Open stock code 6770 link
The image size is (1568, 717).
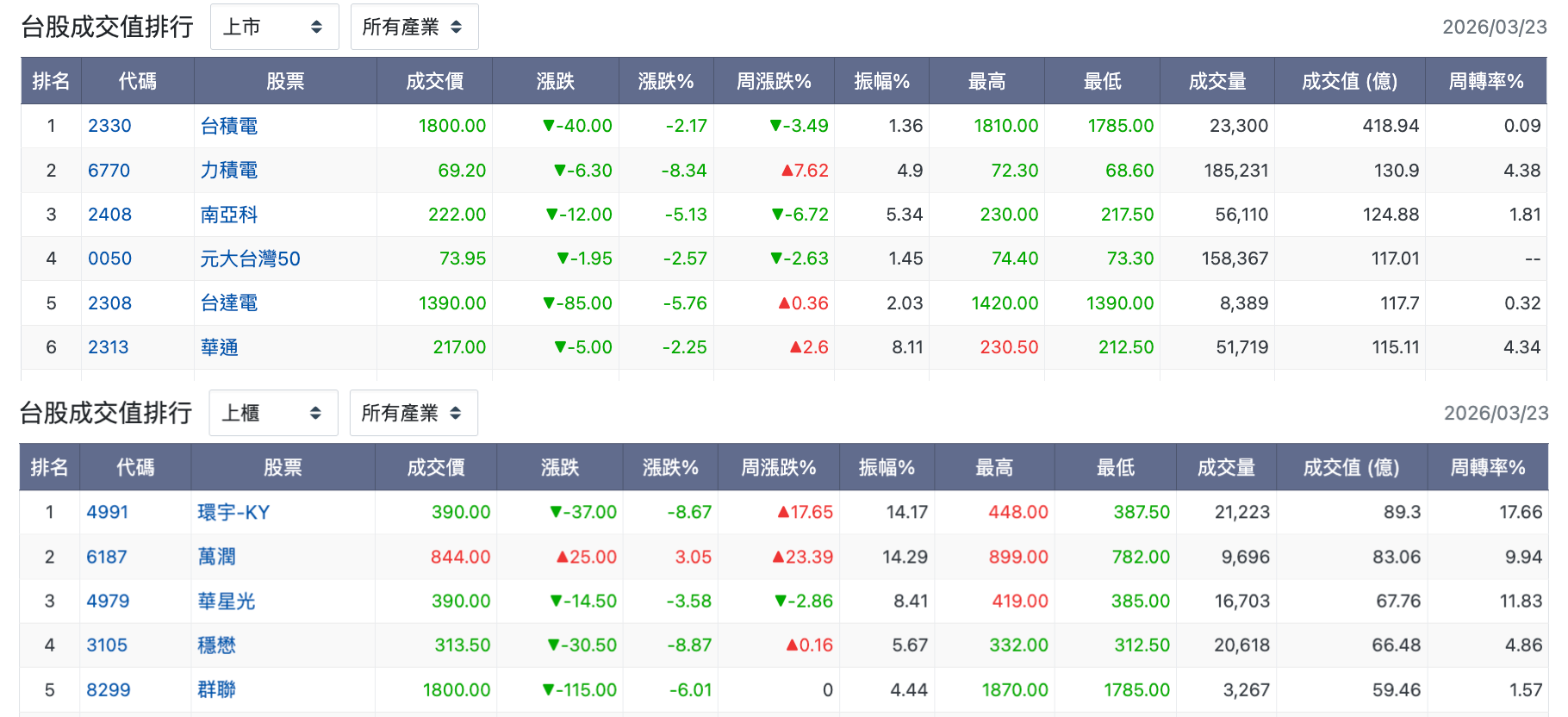coord(109,170)
